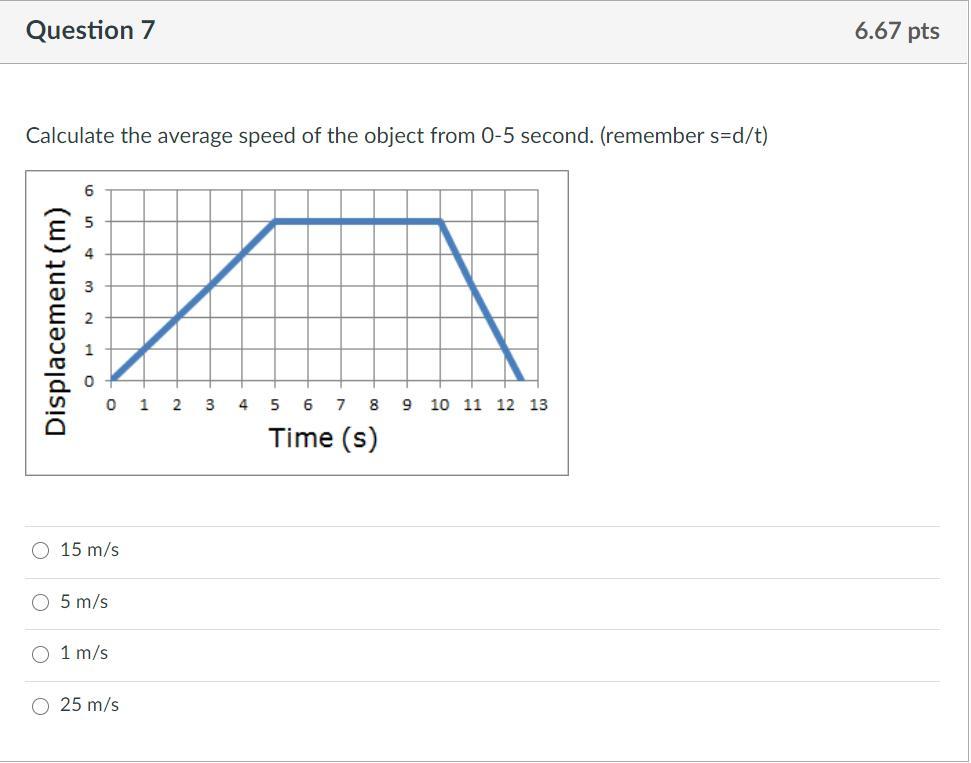Pick the 1 m/s radio button
The height and width of the screenshot is (763, 971).
coord(40,654)
